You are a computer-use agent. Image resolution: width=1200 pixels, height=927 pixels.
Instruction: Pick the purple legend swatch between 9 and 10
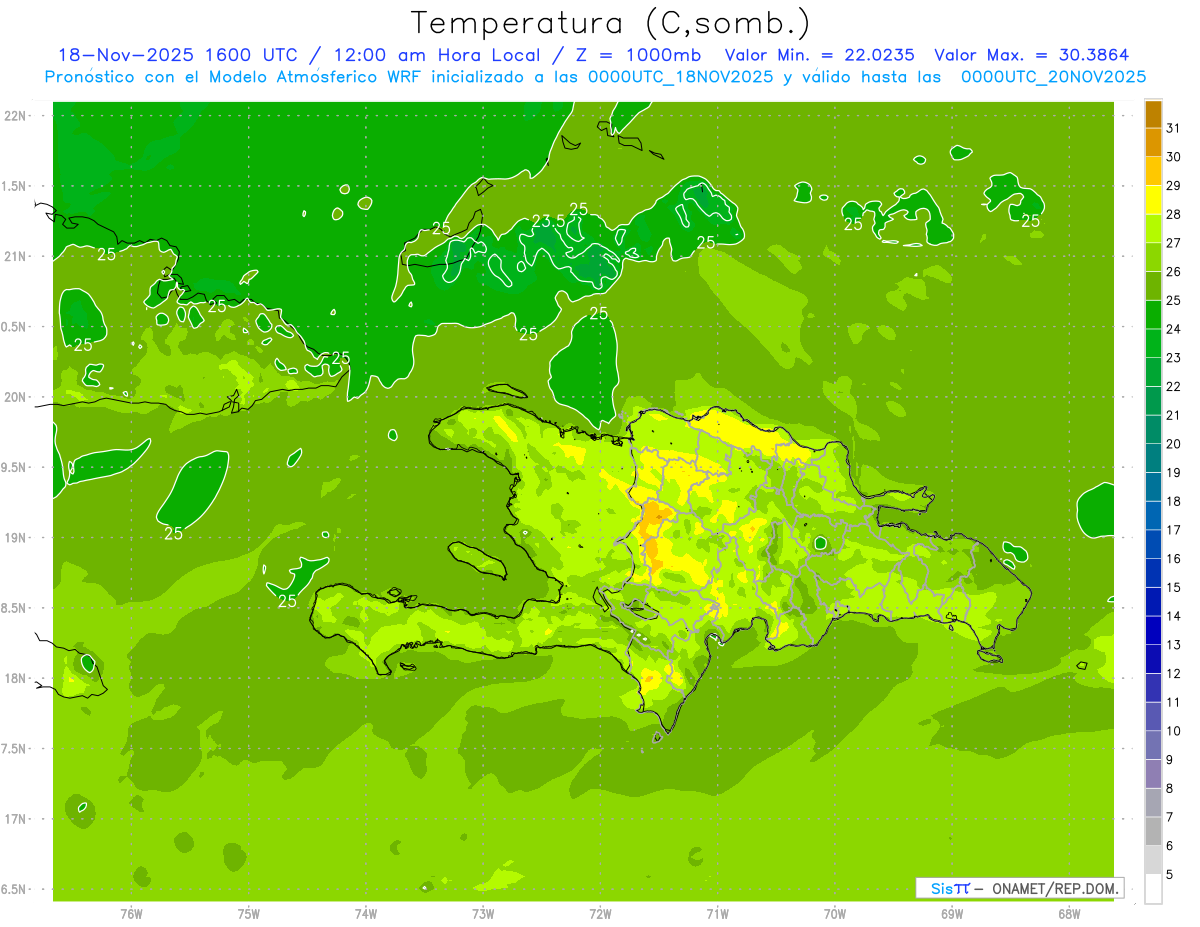tap(1153, 745)
